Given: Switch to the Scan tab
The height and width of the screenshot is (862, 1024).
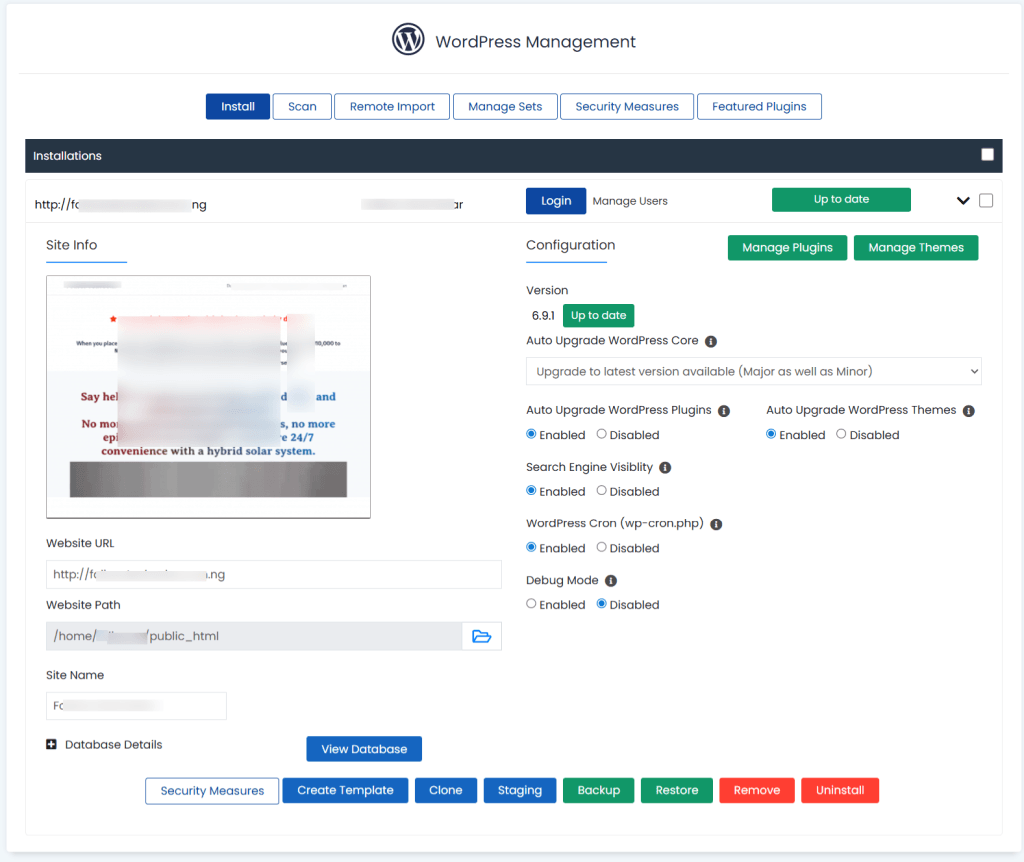Looking at the screenshot, I should 302,106.
